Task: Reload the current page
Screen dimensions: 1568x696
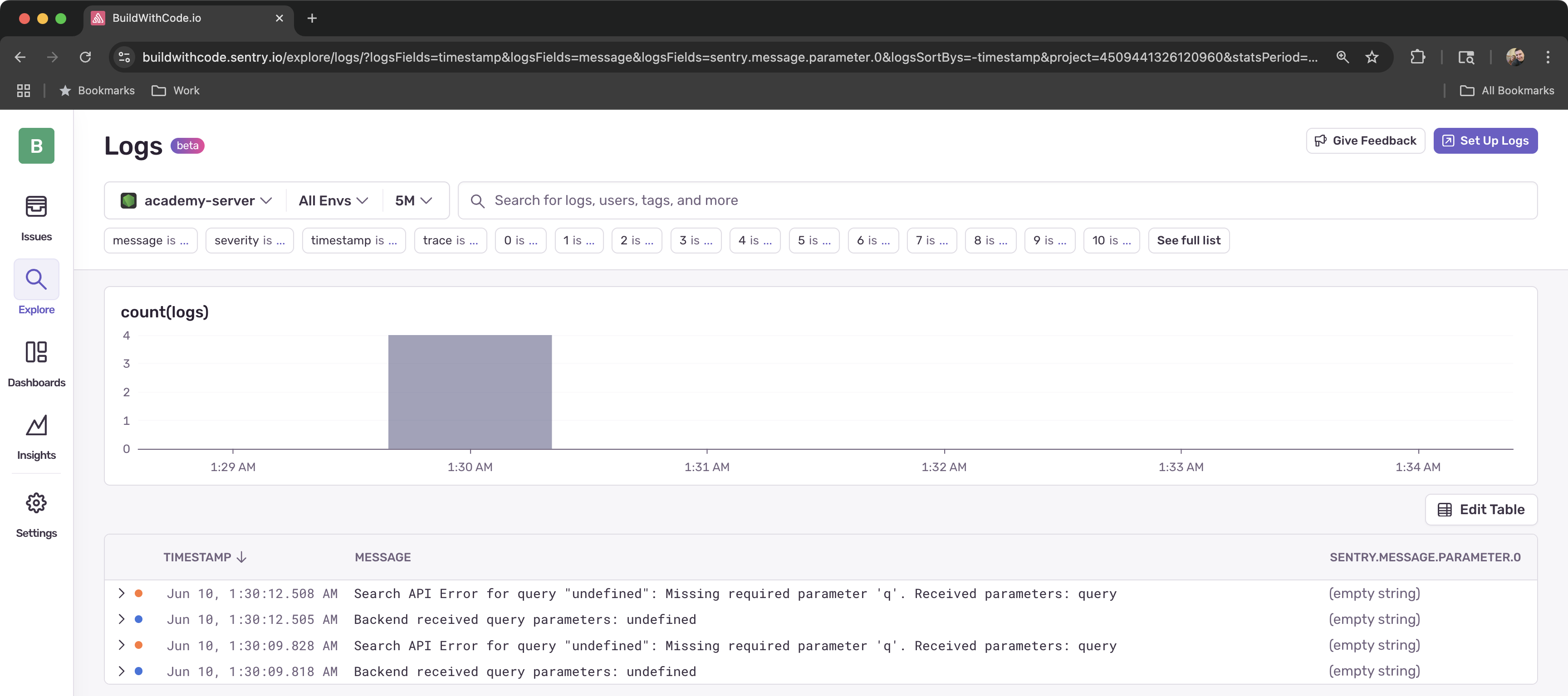Action: click(x=85, y=57)
